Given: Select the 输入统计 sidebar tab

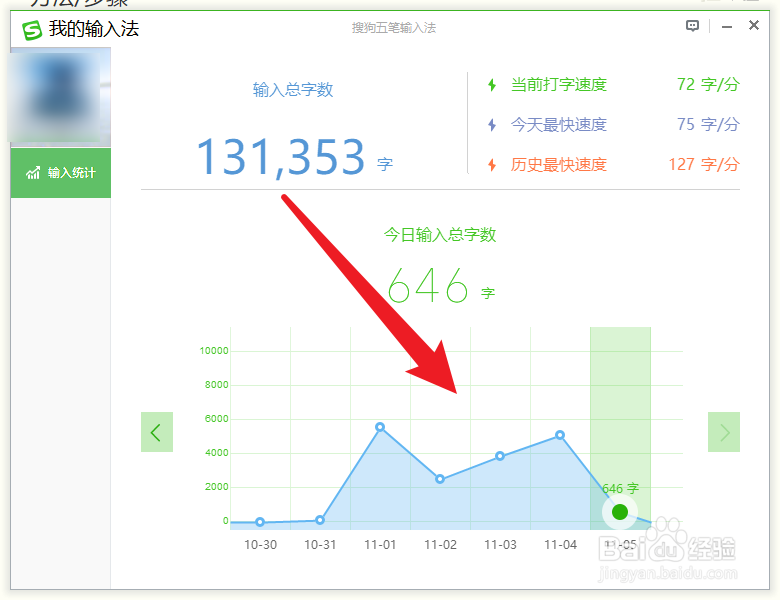Looking at the screenshot, I should (61, 173).
